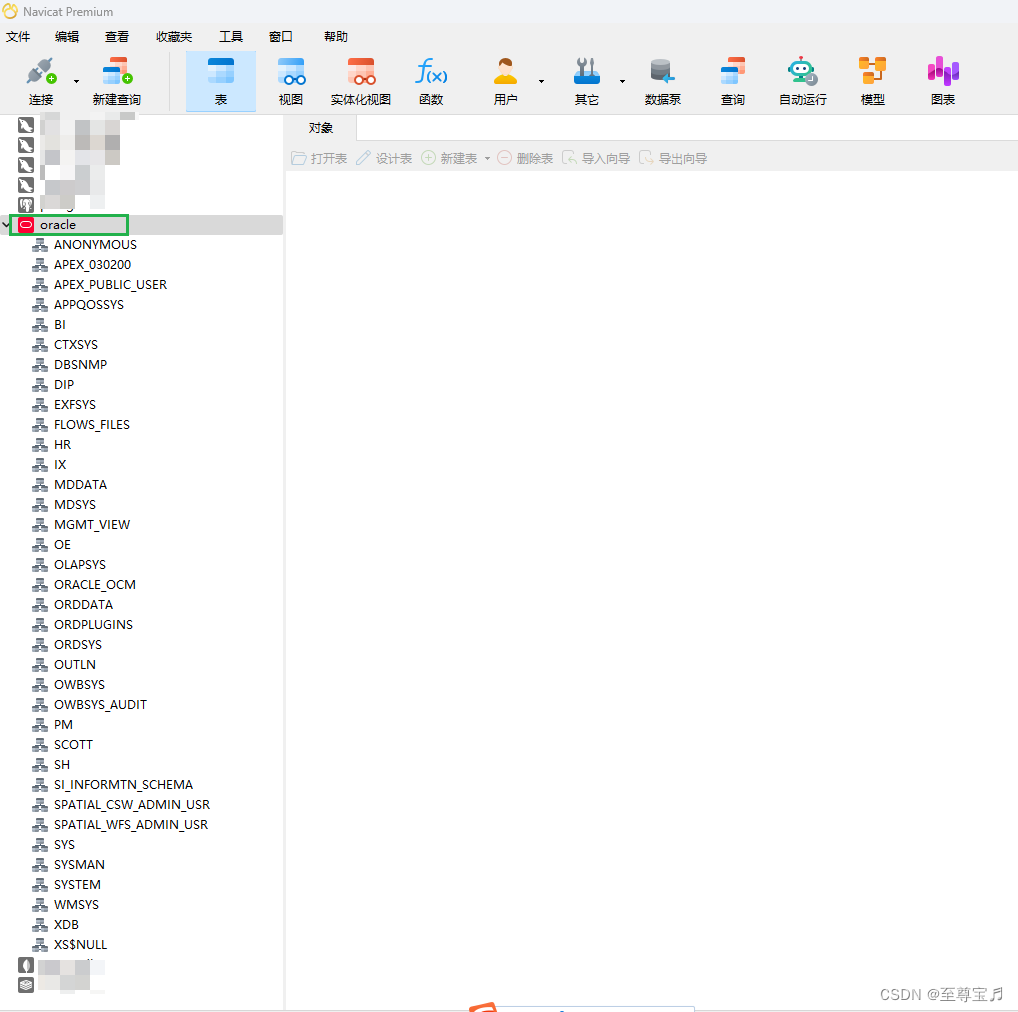Select the MDDATA schema
The height and width of the screenshot is (1012, 1018).
point(81,485)
